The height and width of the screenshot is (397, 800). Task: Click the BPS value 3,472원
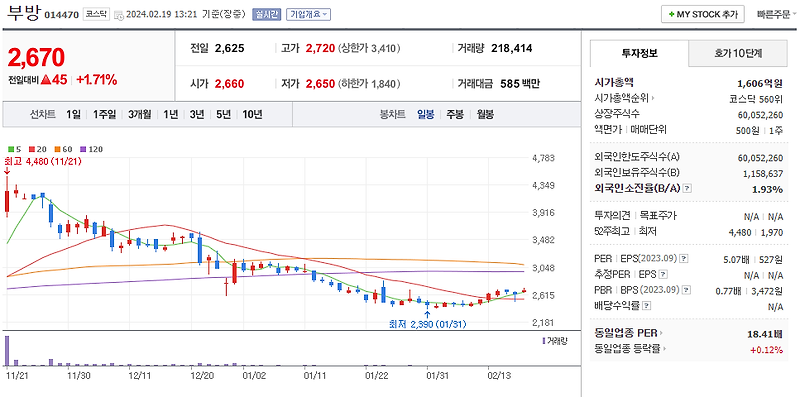tap(768, 291)
